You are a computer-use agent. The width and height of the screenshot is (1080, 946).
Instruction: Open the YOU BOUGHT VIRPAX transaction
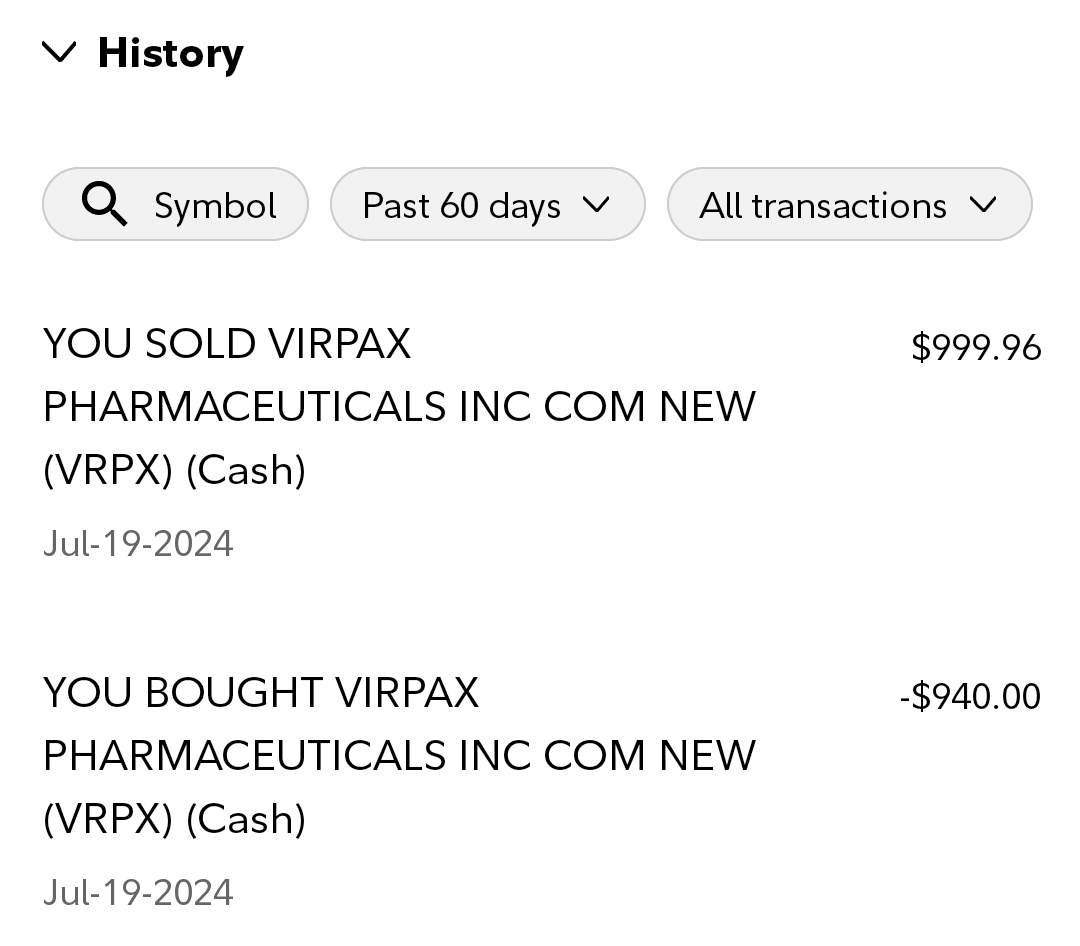(261, 693)
